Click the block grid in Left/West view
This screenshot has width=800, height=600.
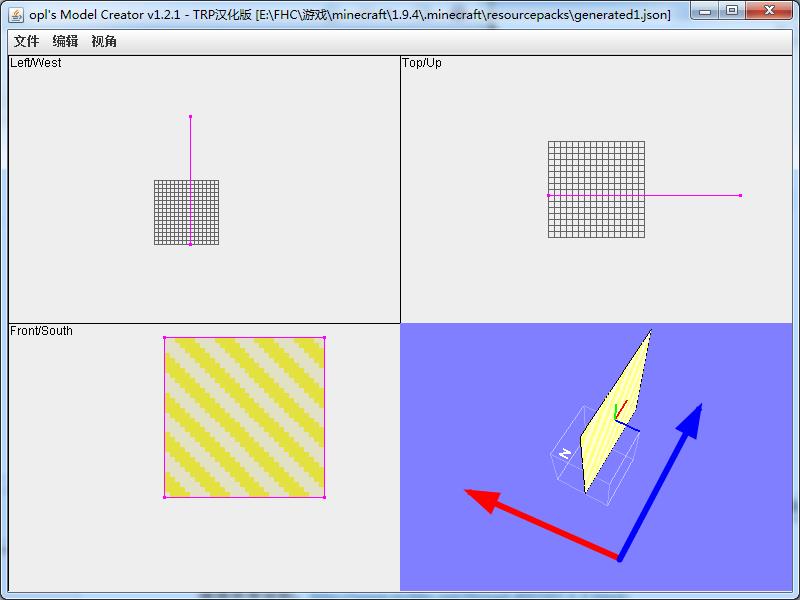(172, 212)
